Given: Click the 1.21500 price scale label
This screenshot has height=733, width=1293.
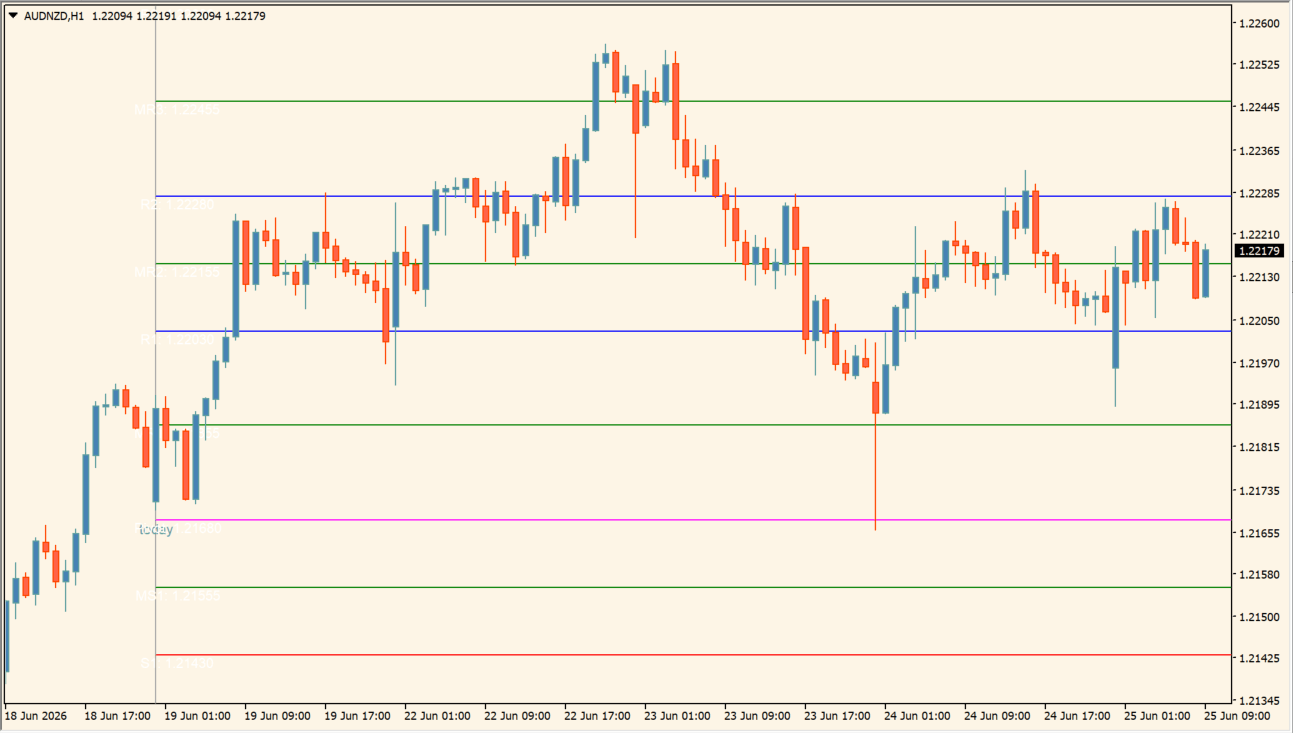Looking at the screenshot, I should pos(1258,617).
